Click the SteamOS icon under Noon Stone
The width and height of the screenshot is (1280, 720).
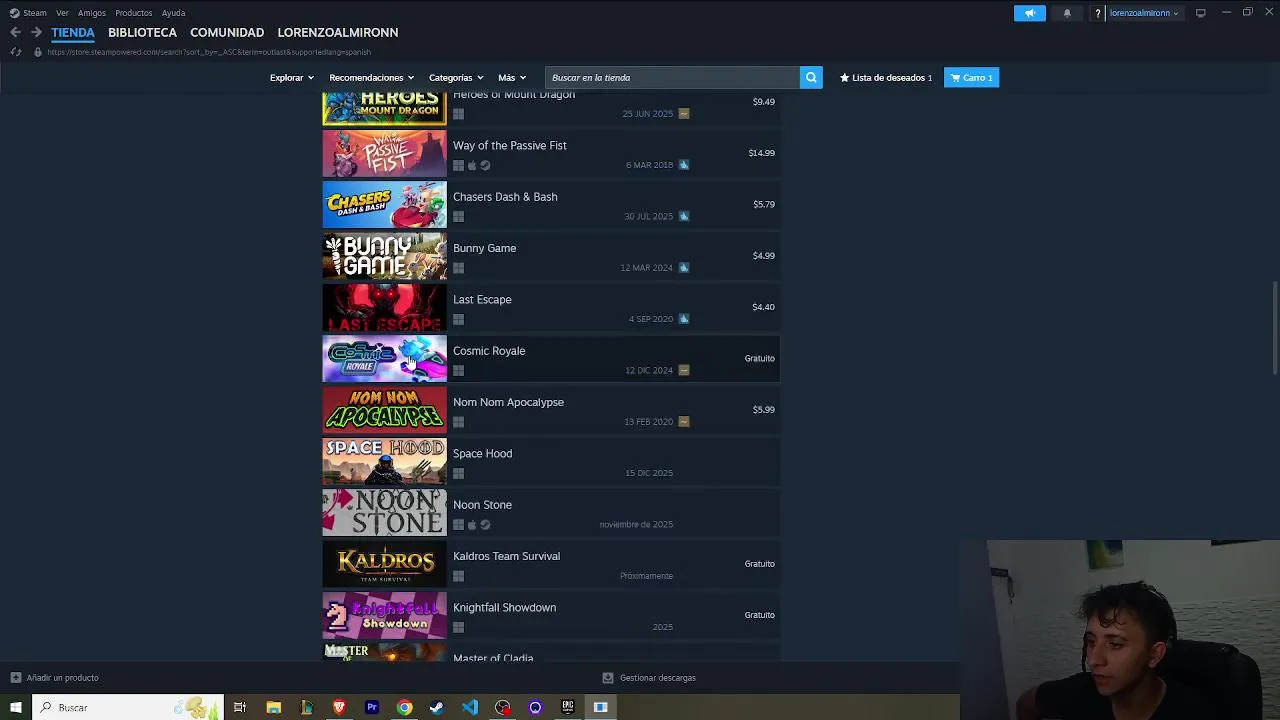(485, 525)
